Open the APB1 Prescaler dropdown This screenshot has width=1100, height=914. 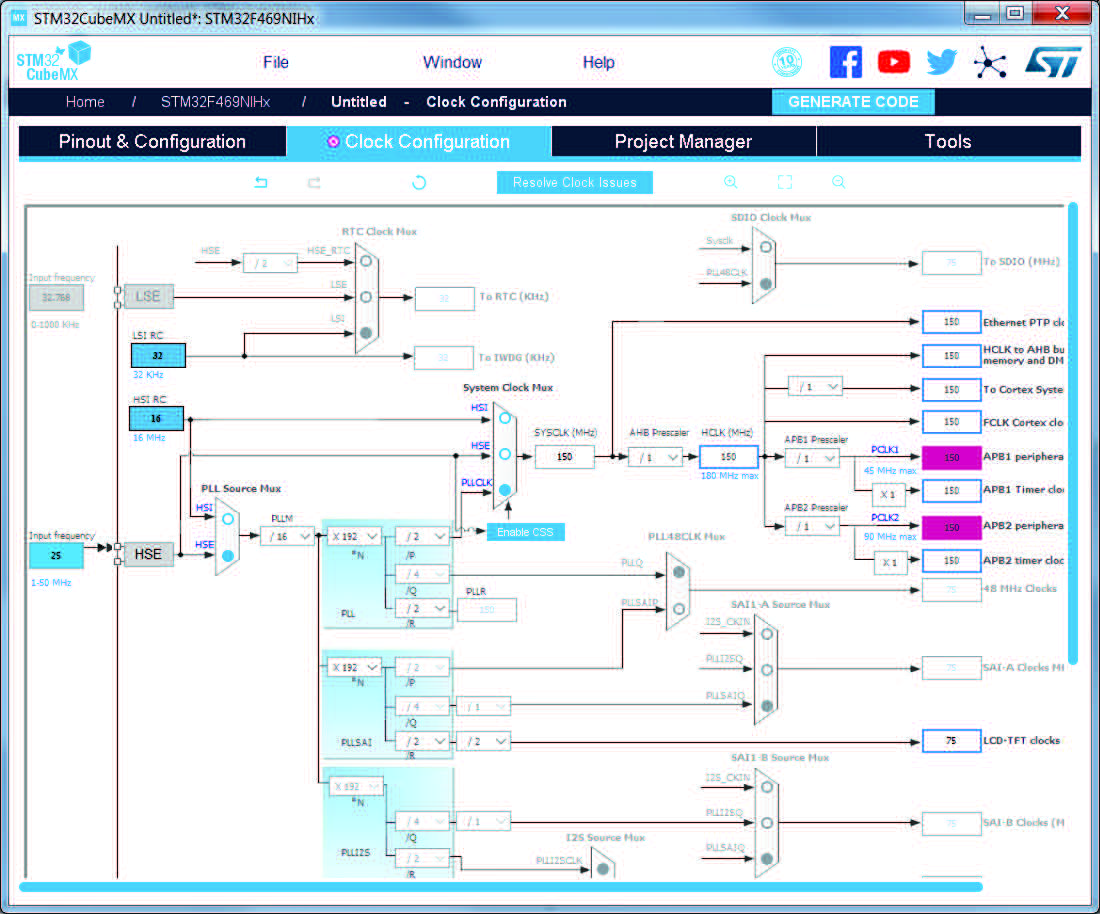click(812, 458)
